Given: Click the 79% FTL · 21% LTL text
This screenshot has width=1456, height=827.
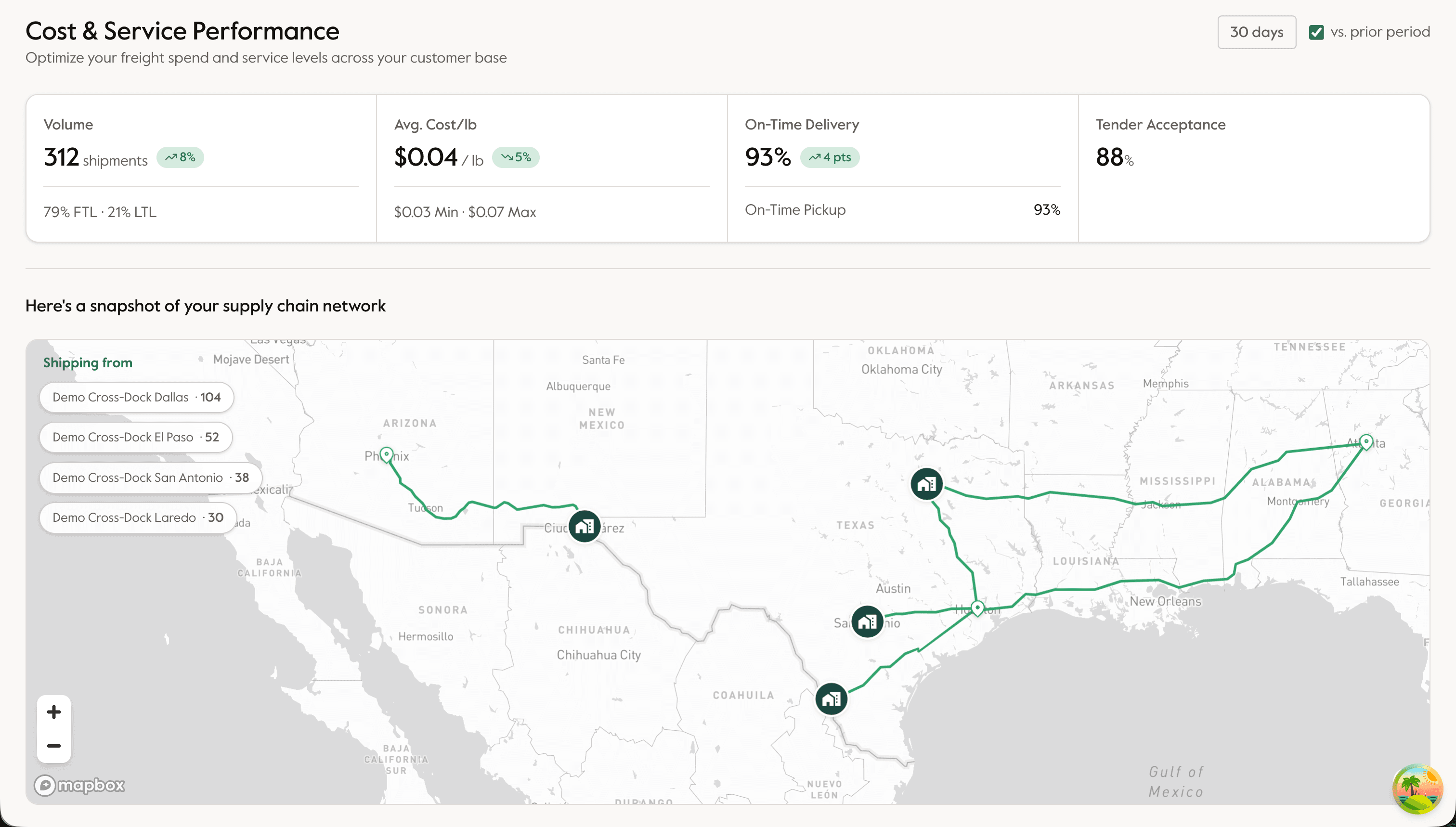Looking at the screenshot, I should coord(100,212).
